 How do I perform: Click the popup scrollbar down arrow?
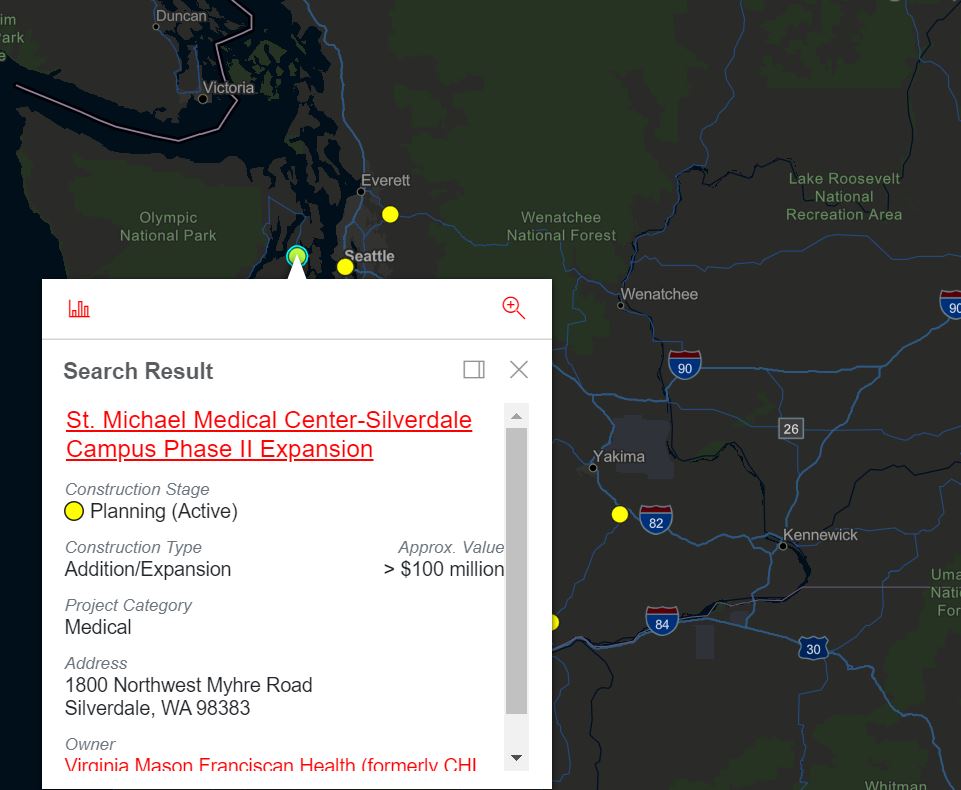[x=517, y=758]
